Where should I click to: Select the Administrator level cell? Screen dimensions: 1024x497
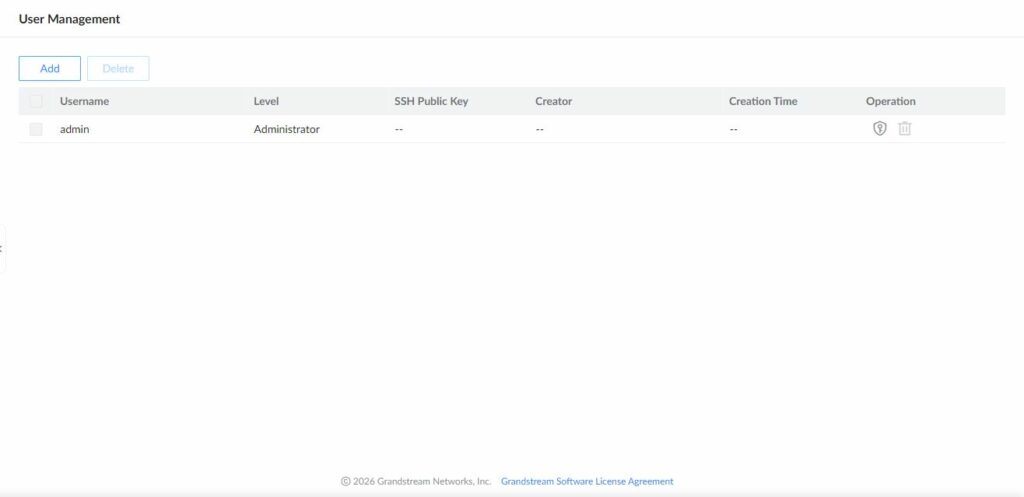click(287, 129)
